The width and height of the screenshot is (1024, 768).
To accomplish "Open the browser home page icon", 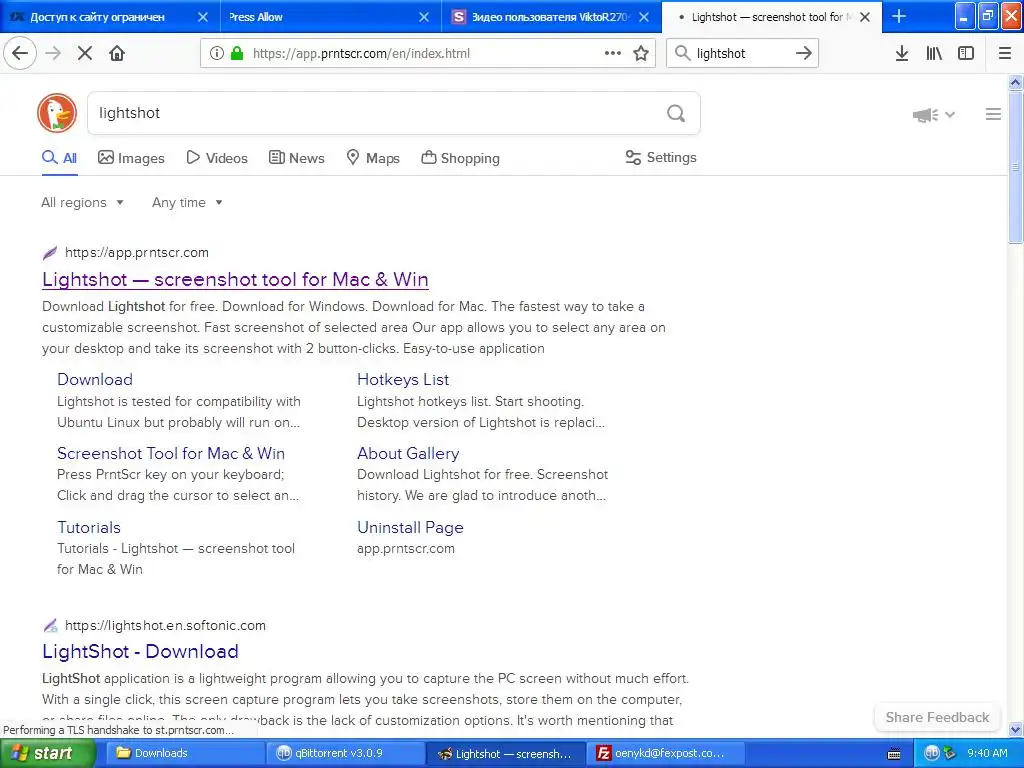I will tap(117, 53).
